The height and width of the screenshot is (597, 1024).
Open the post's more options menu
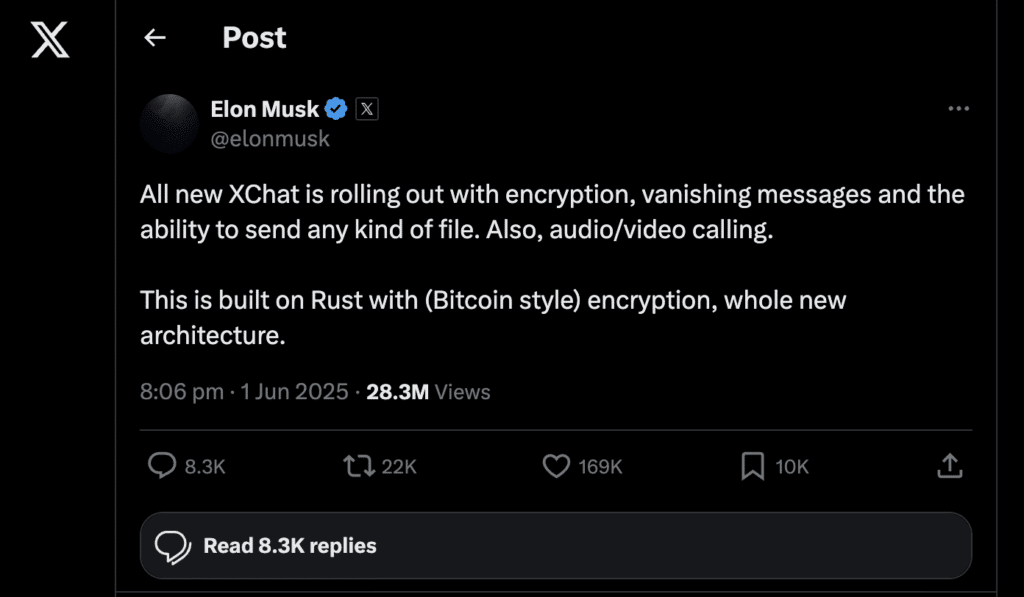(x=958, y=109)
